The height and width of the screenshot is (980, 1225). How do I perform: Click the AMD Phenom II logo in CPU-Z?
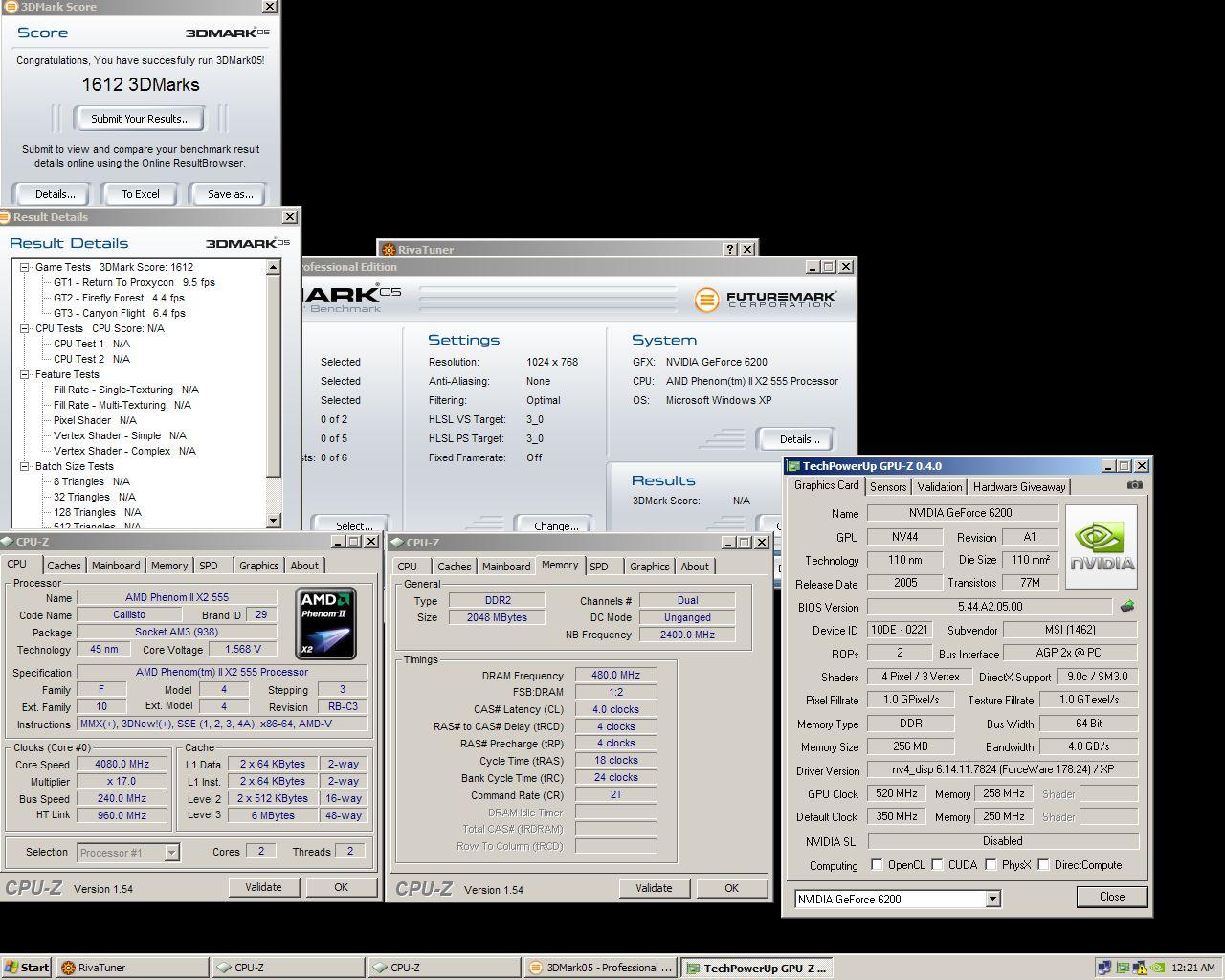[325, 623]
